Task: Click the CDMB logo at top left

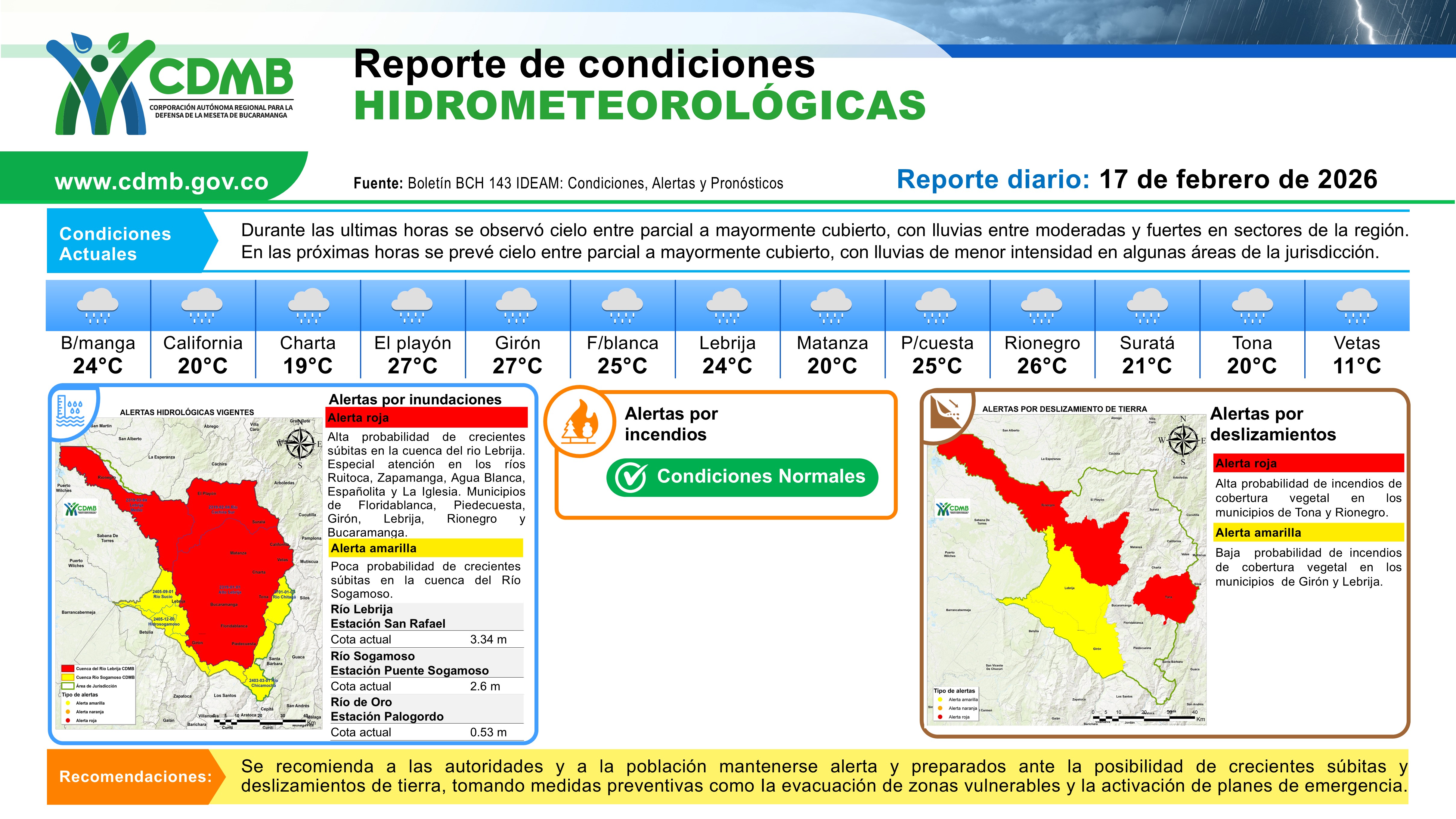Action: pyautogui.click(x=169, y=84)
